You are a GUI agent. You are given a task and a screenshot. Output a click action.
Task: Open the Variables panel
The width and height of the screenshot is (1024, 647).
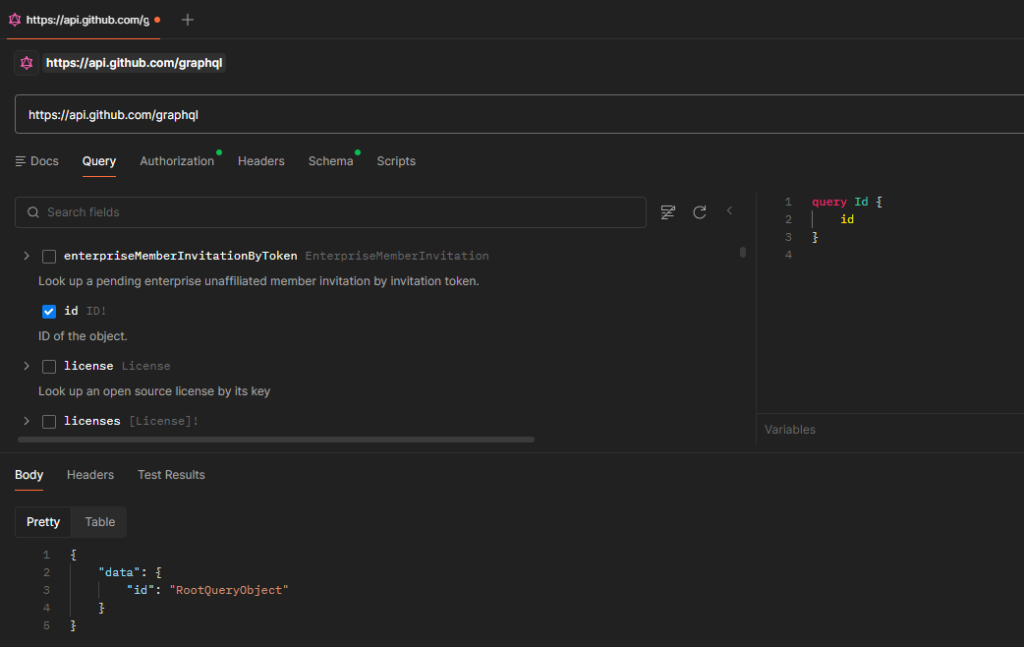point(790,430)
